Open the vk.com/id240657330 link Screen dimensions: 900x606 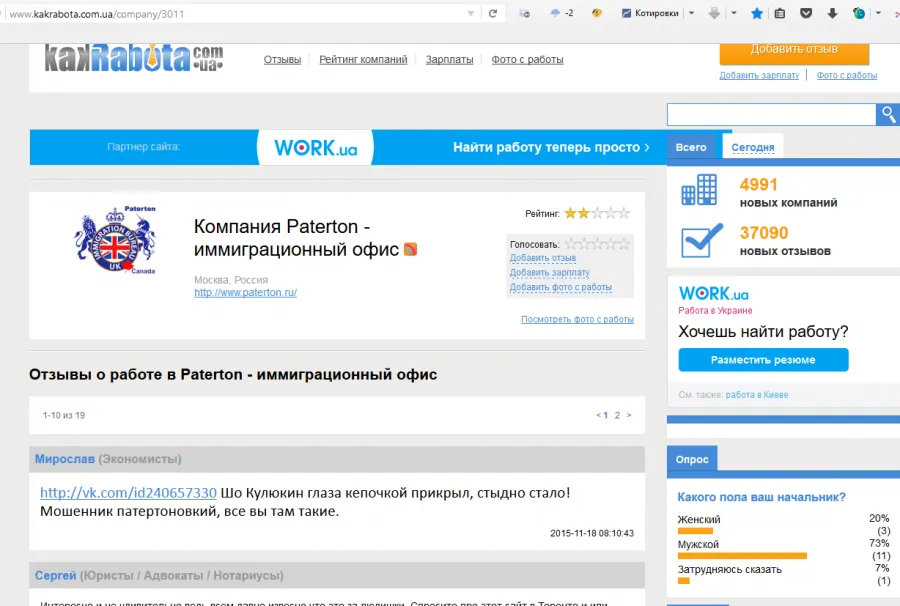129,492
